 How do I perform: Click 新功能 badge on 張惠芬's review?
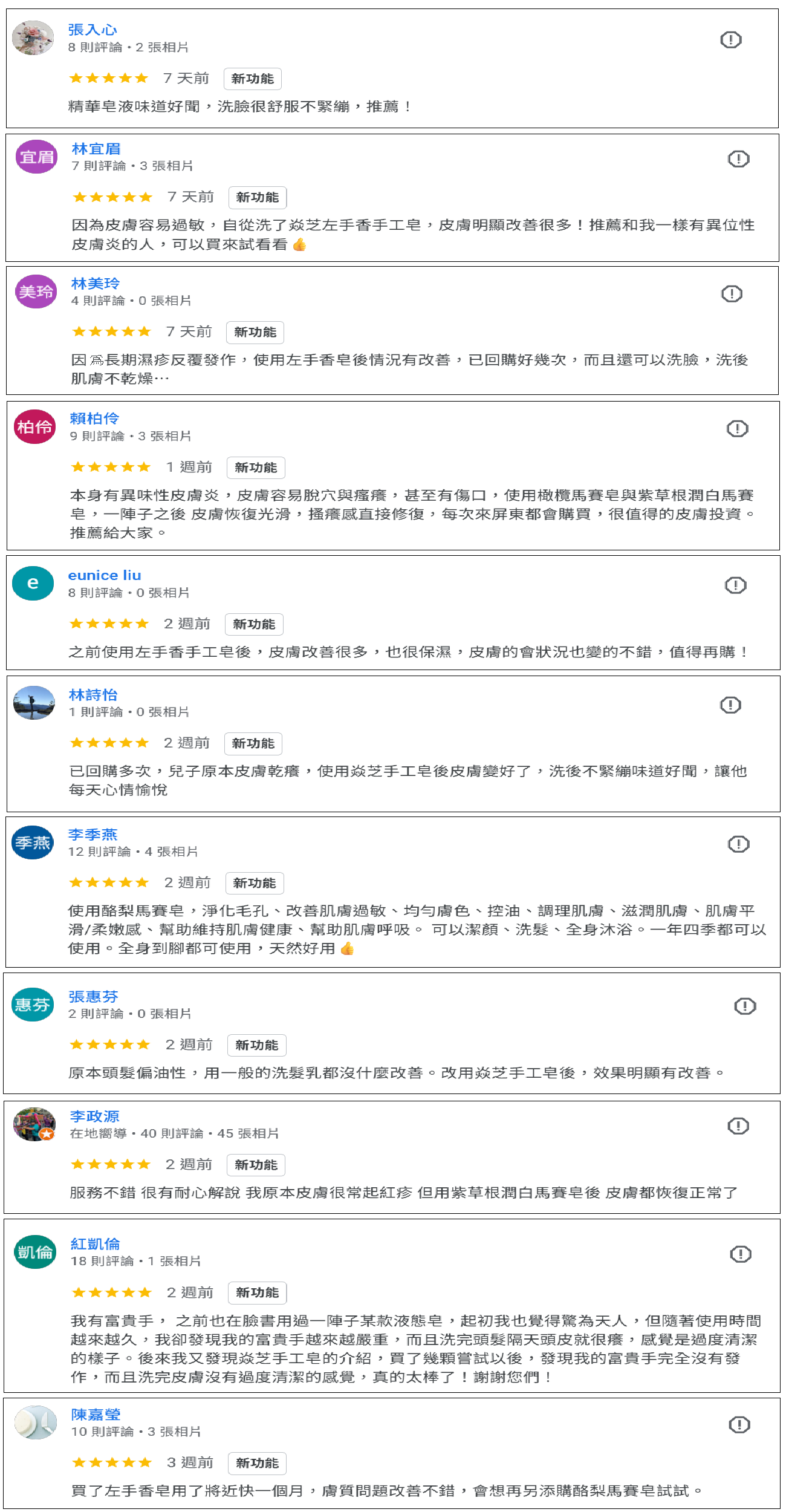257,1045
